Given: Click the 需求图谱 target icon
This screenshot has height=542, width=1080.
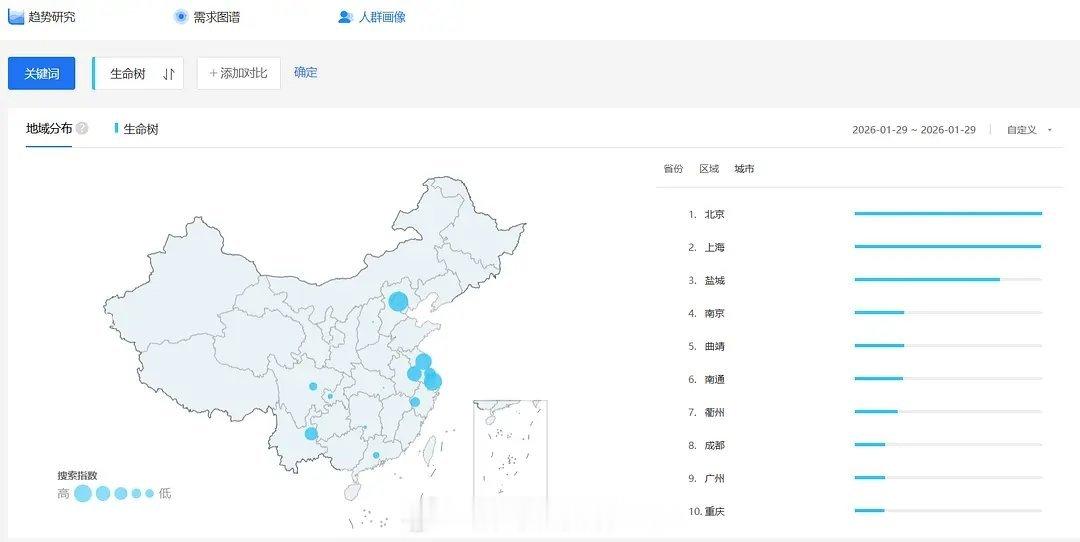Looking at the screenshot, I should pyautogui.click(x=181, y=16).
